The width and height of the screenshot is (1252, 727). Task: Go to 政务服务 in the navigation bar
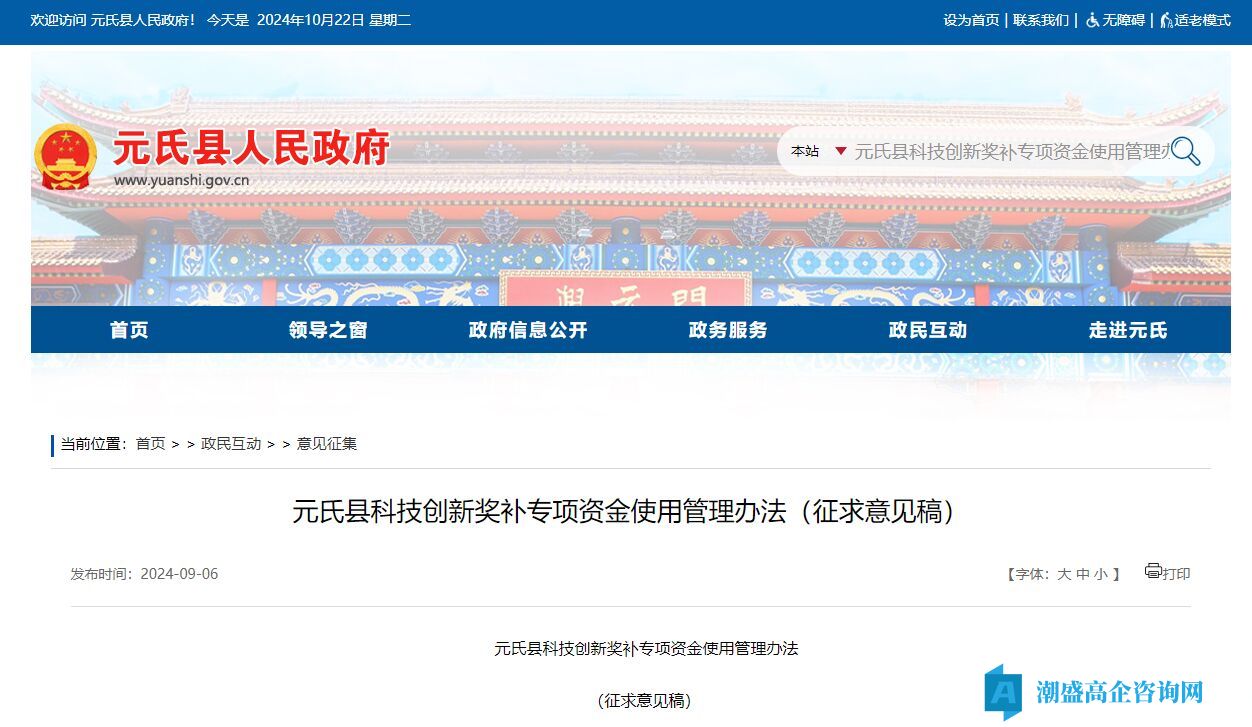(728, 330)
